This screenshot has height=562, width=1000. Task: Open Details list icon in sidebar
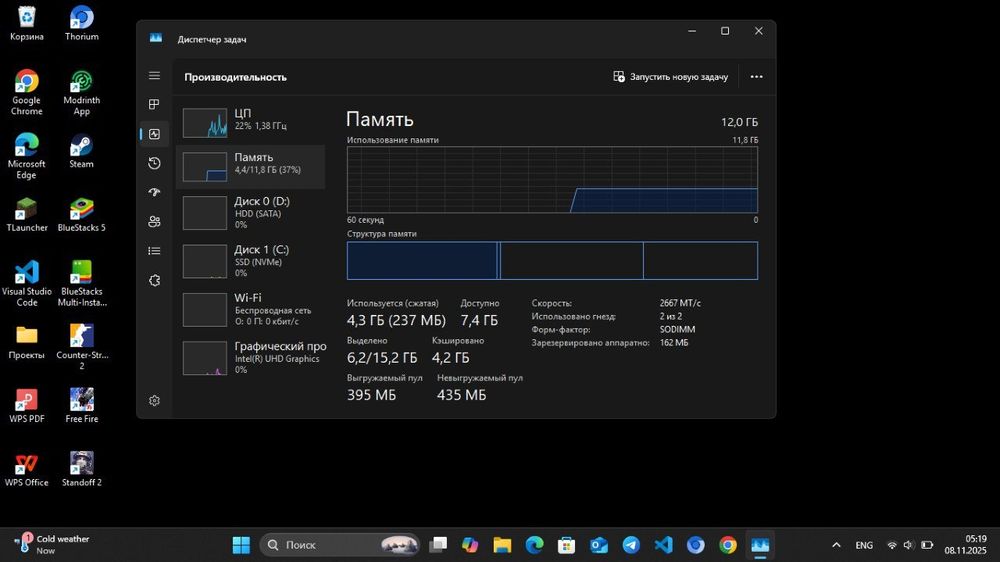pyautogui.click(x=154, y=251)
